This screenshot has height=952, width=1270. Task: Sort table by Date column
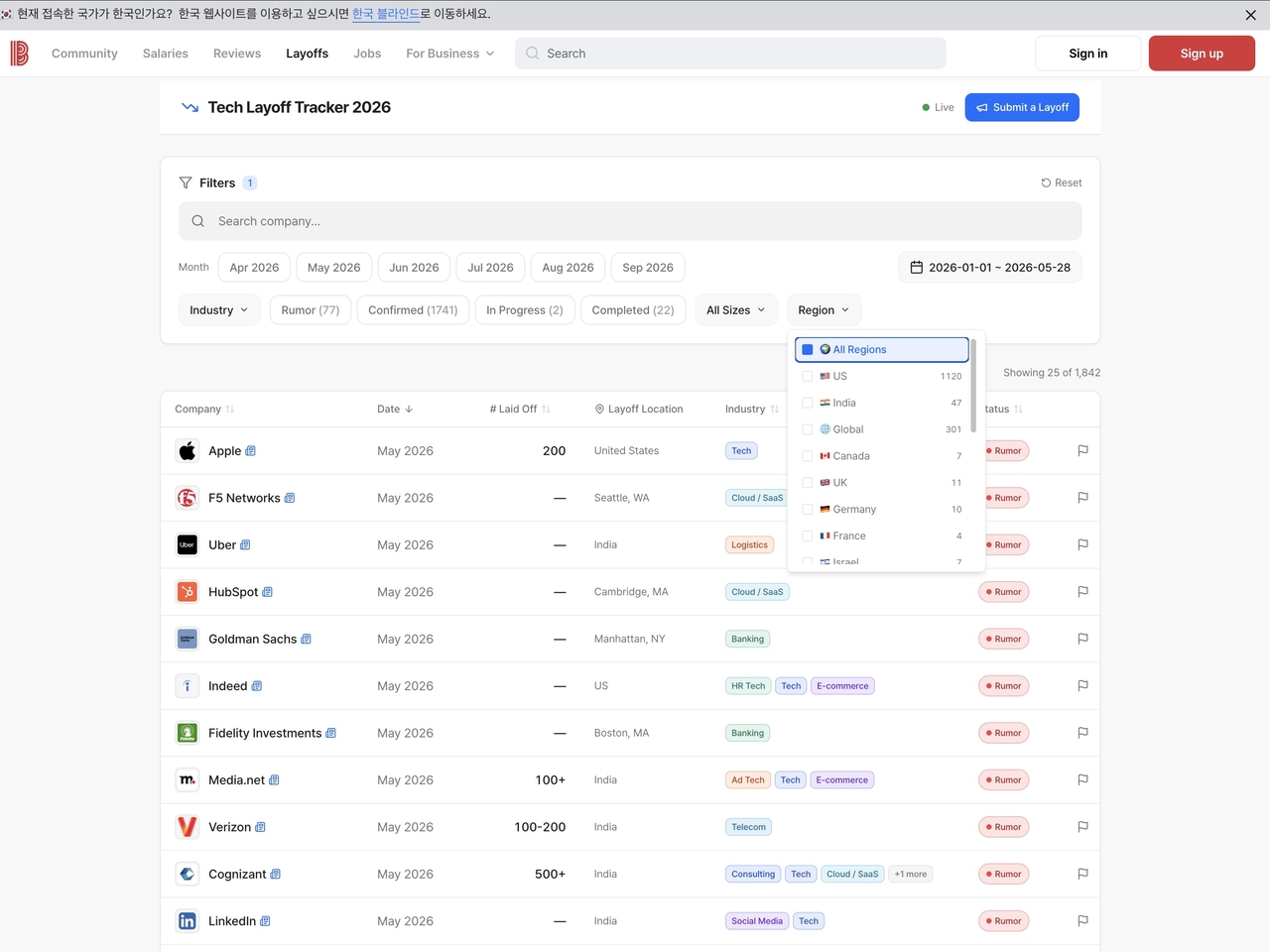pyautogui.click(x=395, y=410)
